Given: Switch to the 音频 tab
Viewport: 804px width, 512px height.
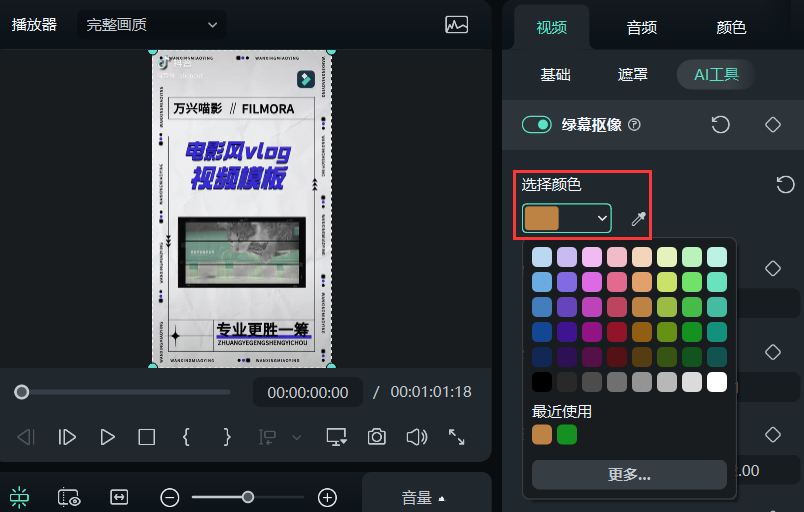Looking at the screenshot, I should coord(641,27).
